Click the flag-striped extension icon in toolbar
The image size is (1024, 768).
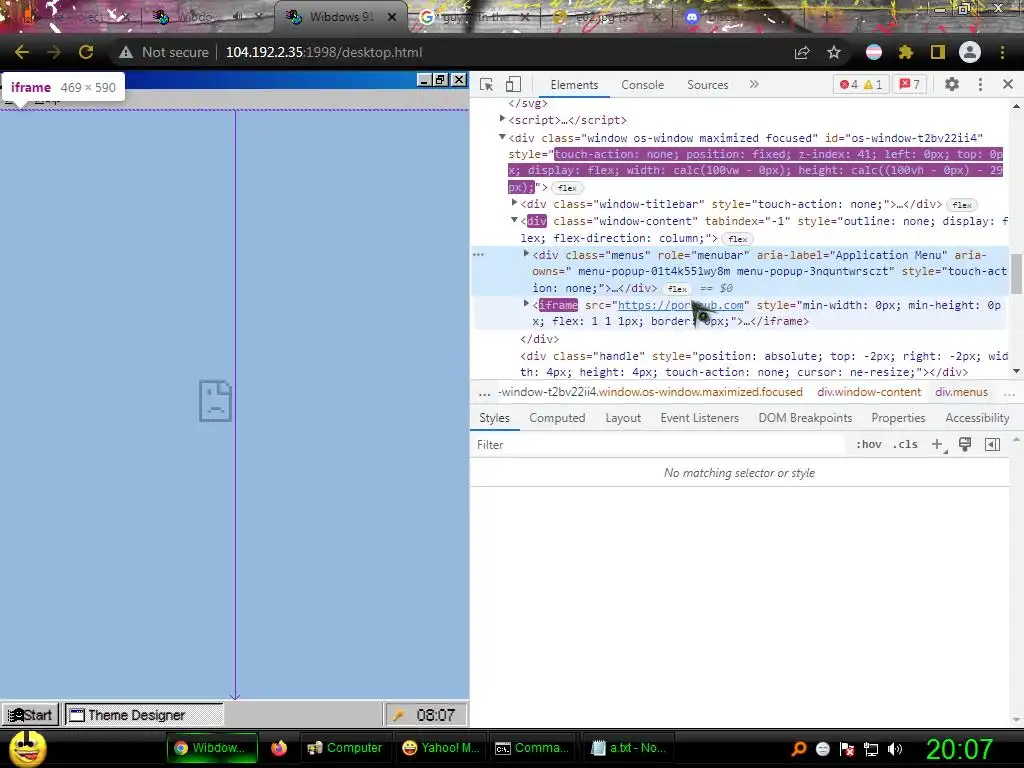pyautogui.click(x=874, y=52)
